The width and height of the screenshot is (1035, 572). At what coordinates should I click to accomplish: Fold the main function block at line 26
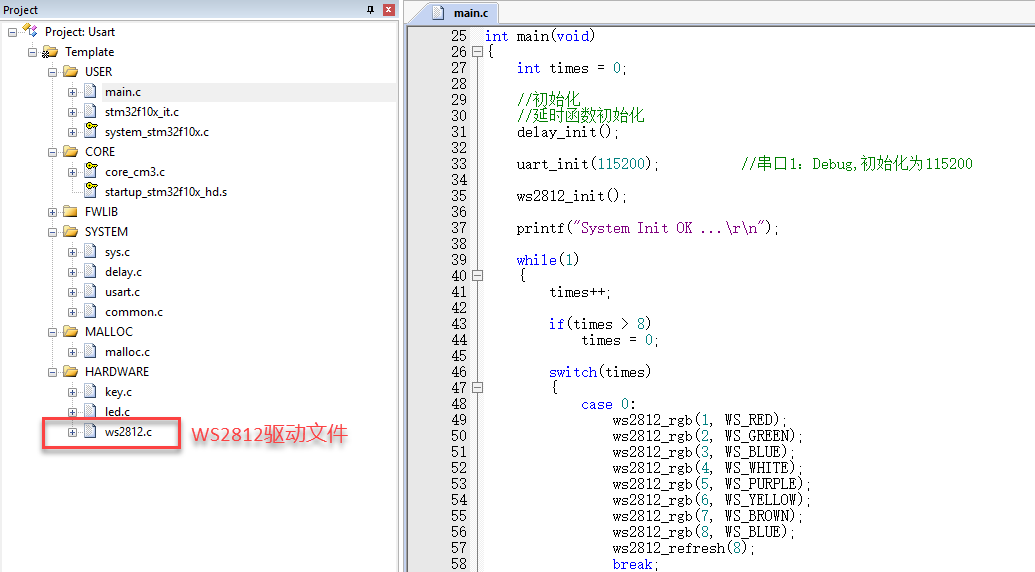coord(477,52)
